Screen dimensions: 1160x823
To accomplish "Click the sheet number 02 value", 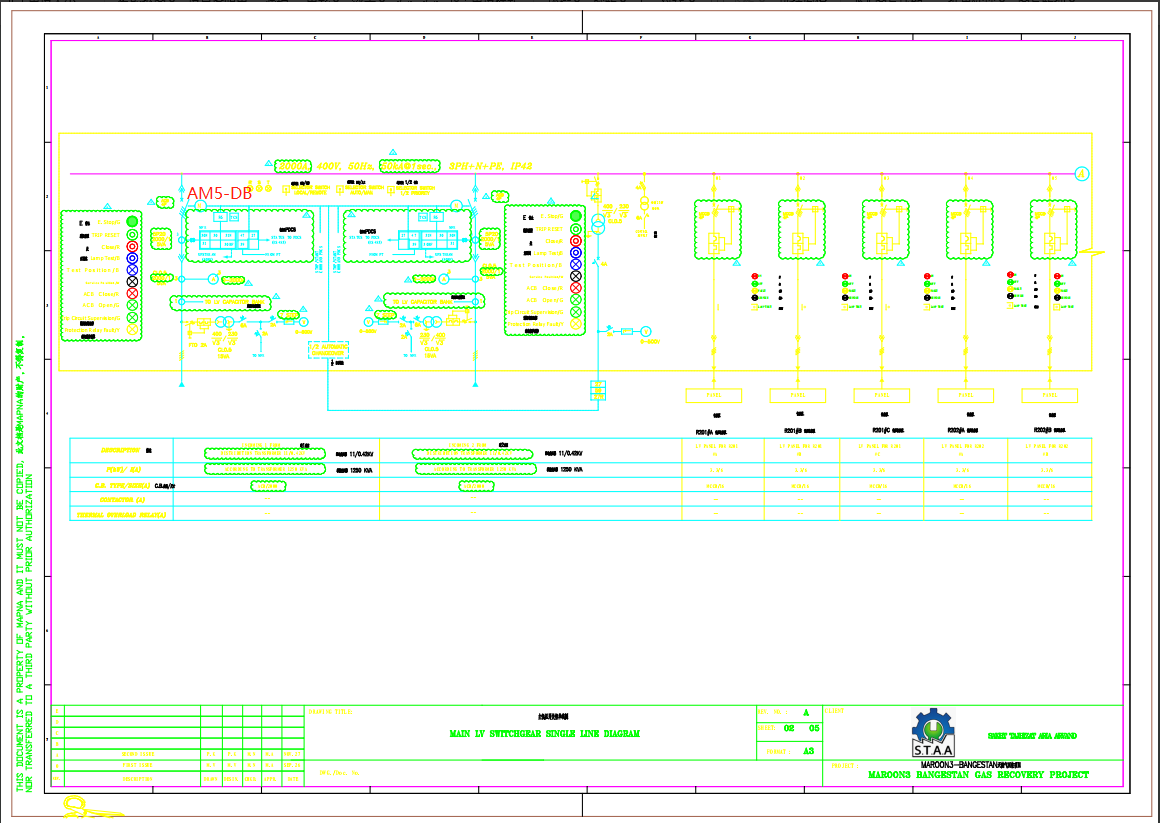I will (789, 728).
